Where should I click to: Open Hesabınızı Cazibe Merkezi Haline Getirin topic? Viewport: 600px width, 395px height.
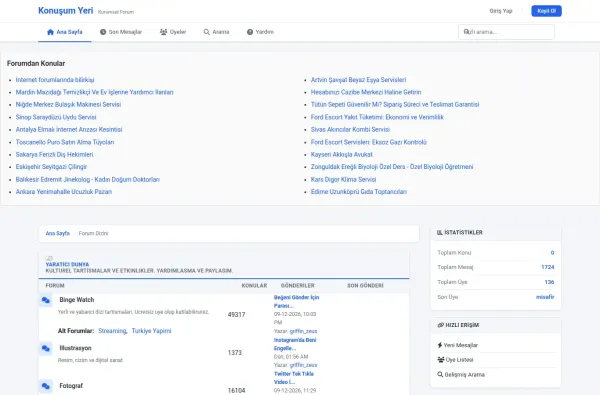click(x=366, y=92)
